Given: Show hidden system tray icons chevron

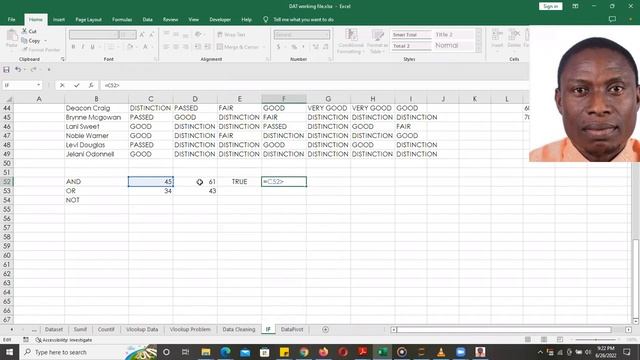Looking at the screenshot, I should pyautogui.click(x=540, y=352).
